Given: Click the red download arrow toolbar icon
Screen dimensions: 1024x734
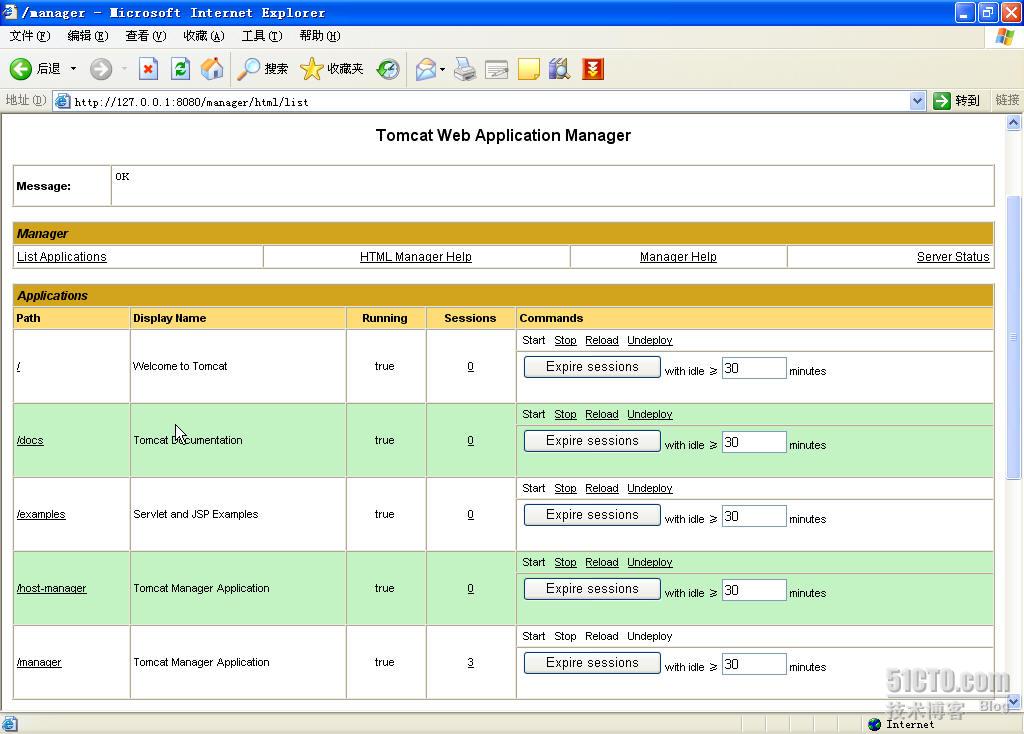Looking at the screenshot, I should point(592,69).
